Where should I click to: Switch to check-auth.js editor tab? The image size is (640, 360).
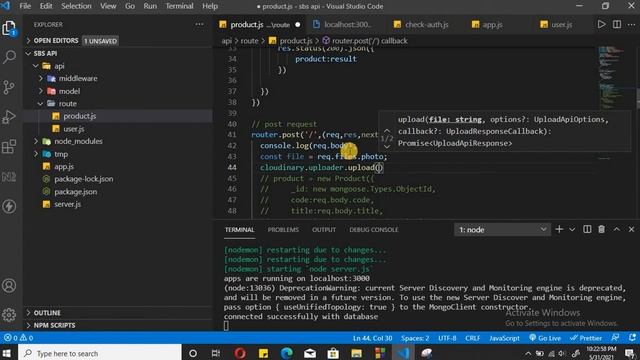click(x=426, y=24)
